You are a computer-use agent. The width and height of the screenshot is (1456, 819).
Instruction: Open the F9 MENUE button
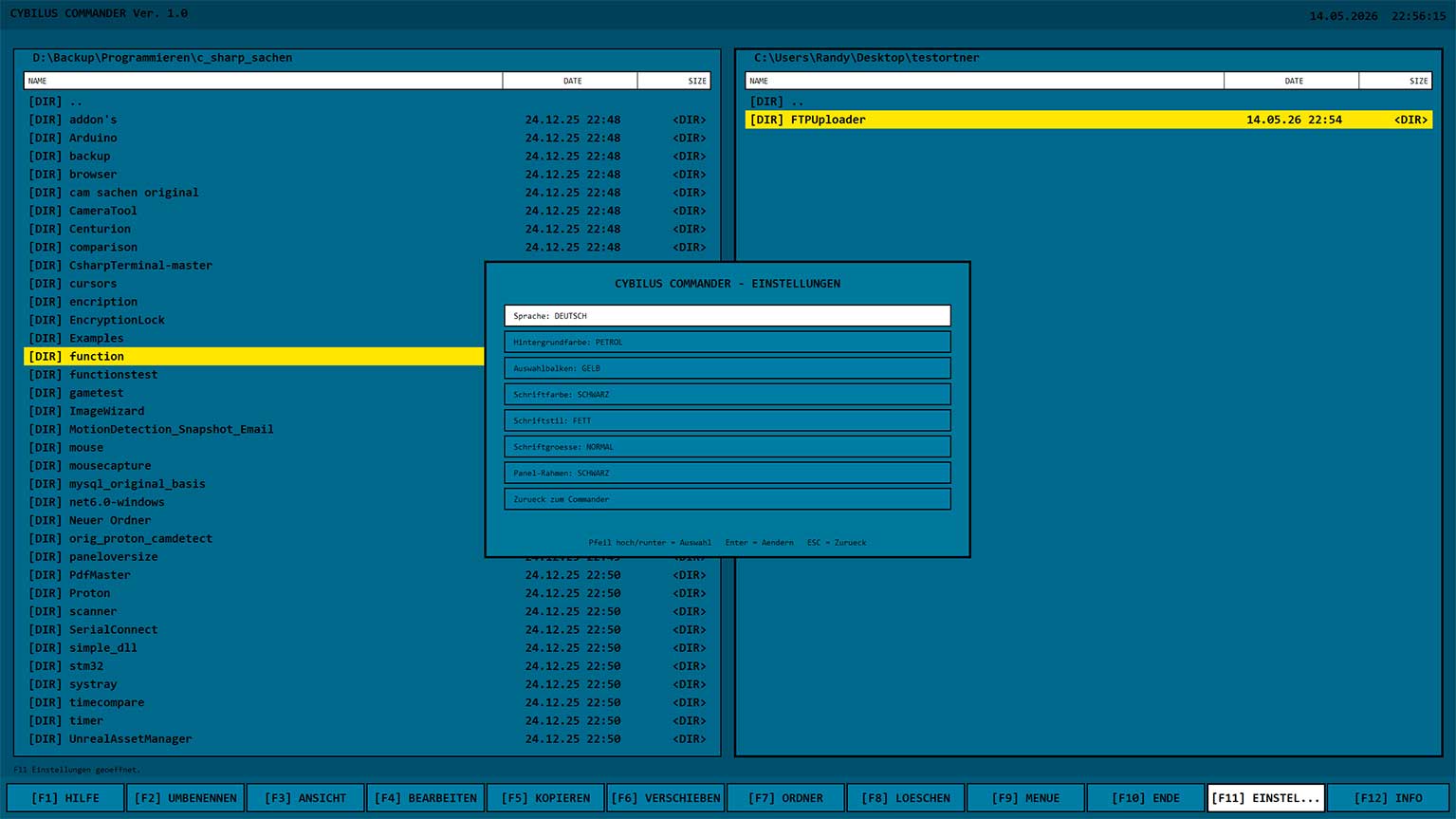[1025, 798]
